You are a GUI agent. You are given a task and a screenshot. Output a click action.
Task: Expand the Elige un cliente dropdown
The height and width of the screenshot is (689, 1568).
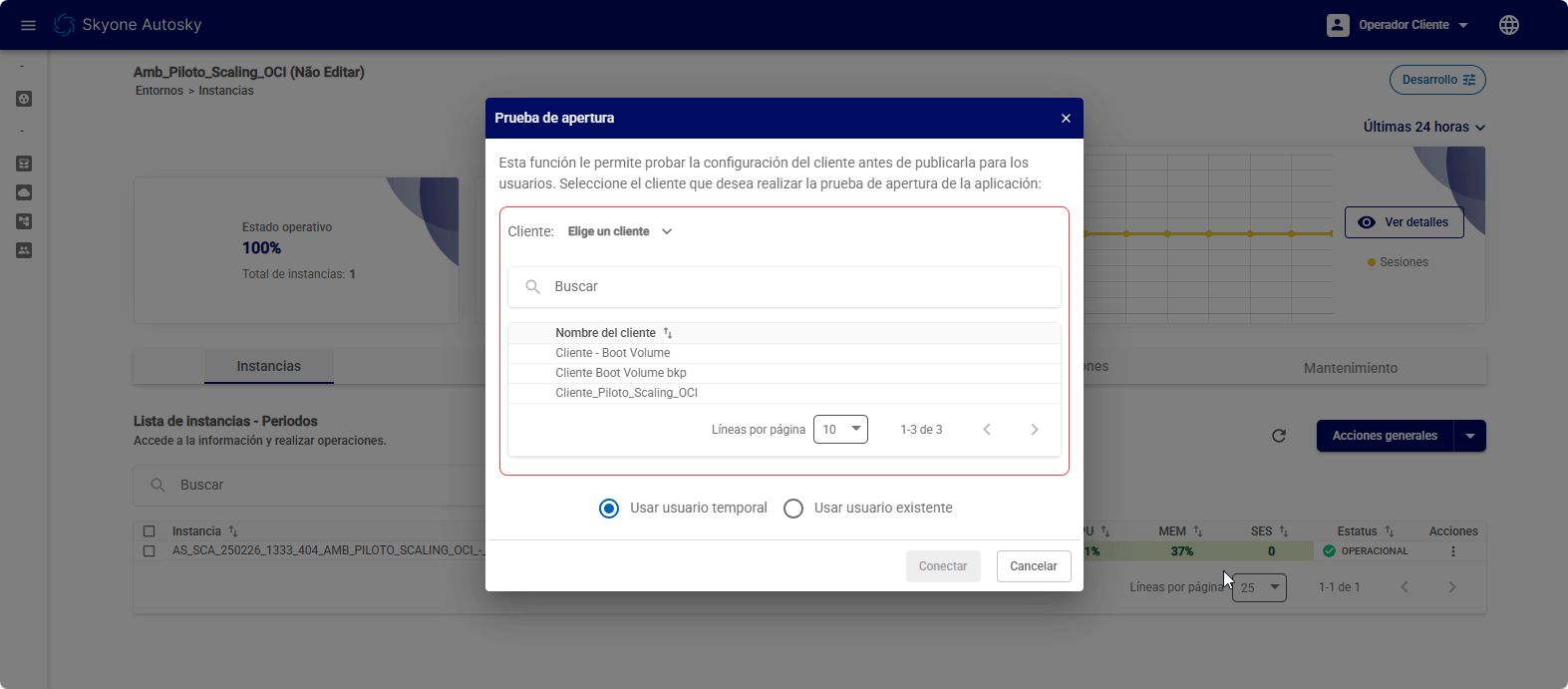click(620, 231)
